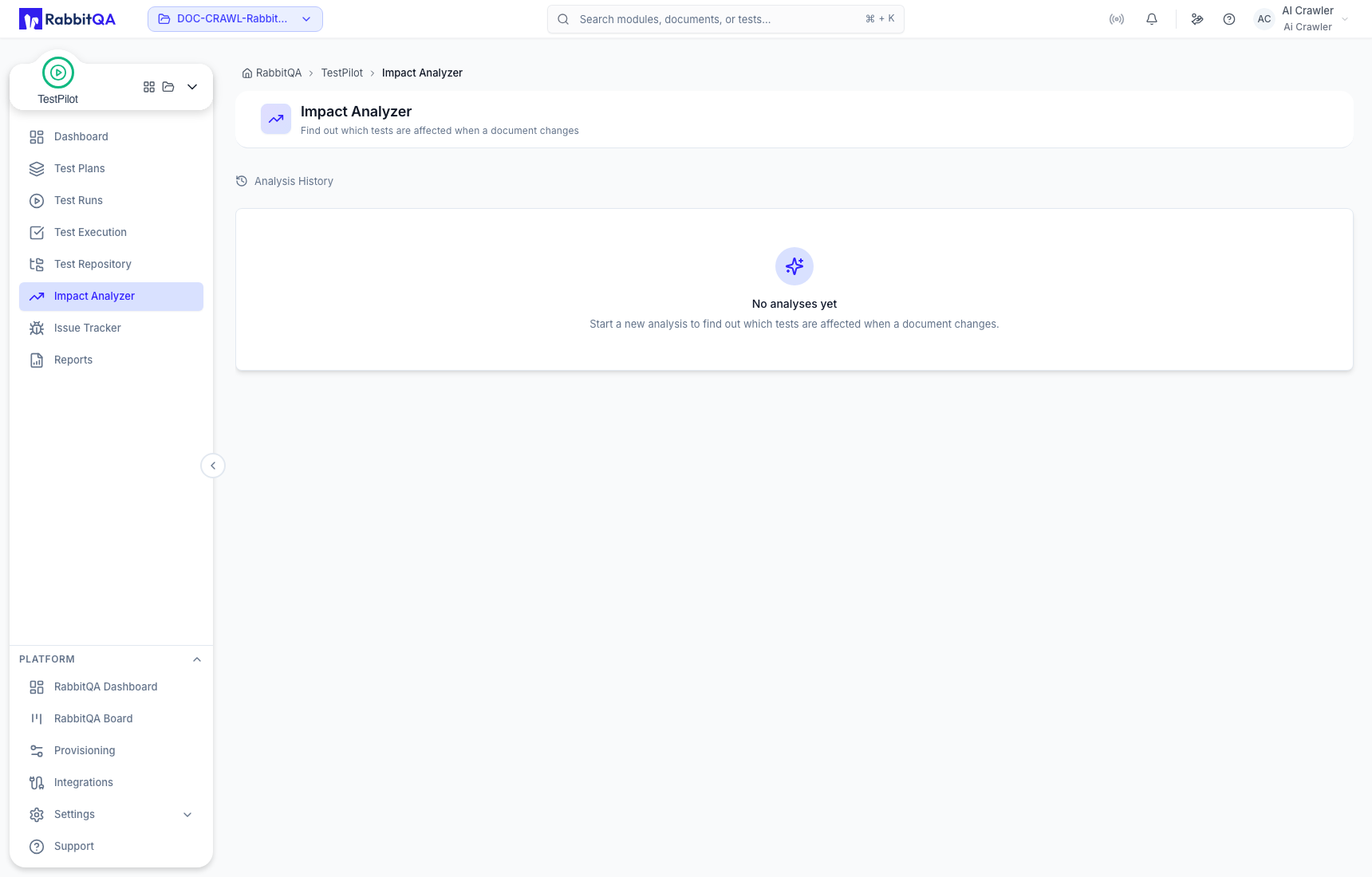Click the Reports document icon
1372x877 pixels.
click(37, 360)
